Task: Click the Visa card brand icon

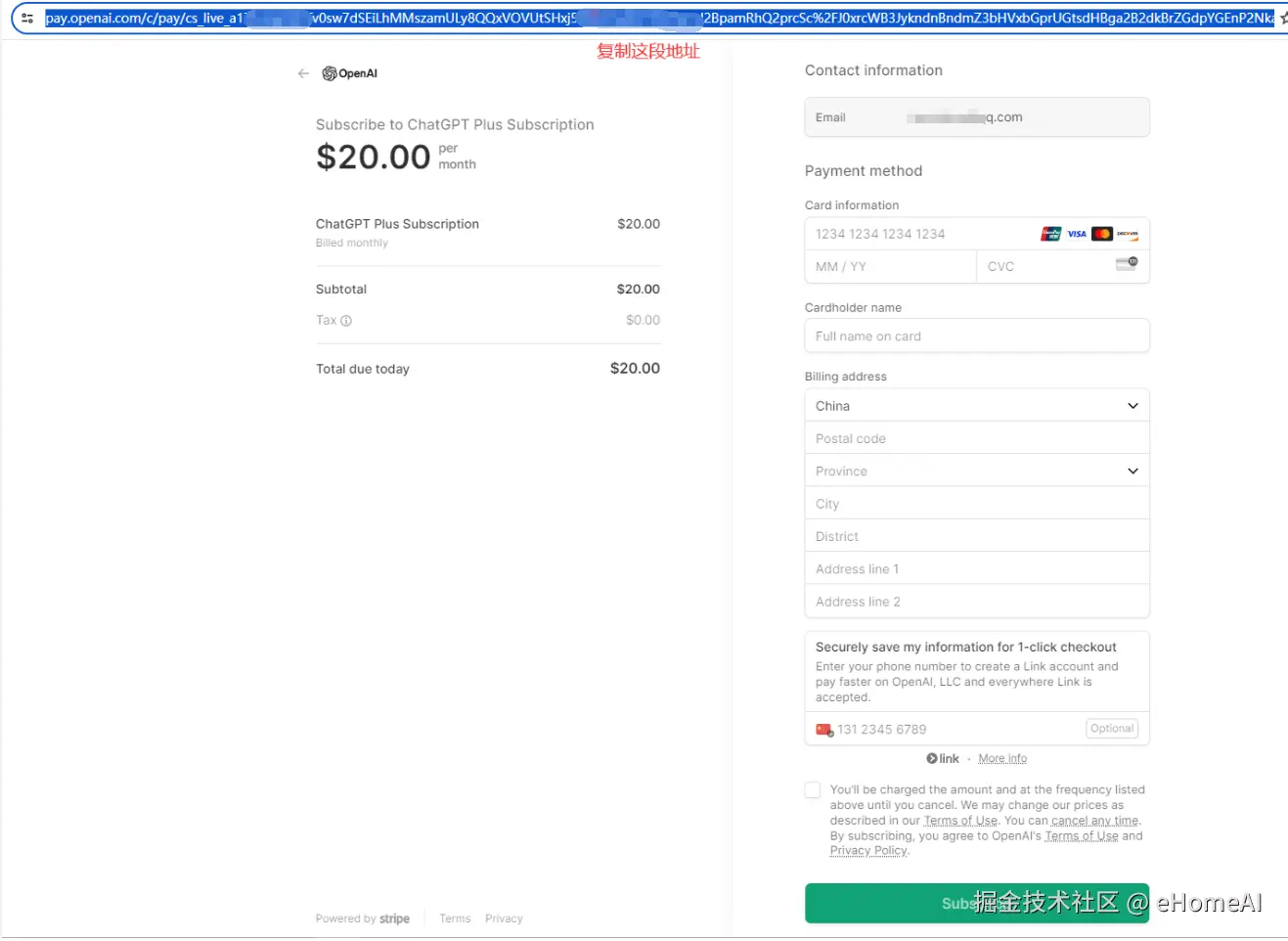Action: point(1077,234)
